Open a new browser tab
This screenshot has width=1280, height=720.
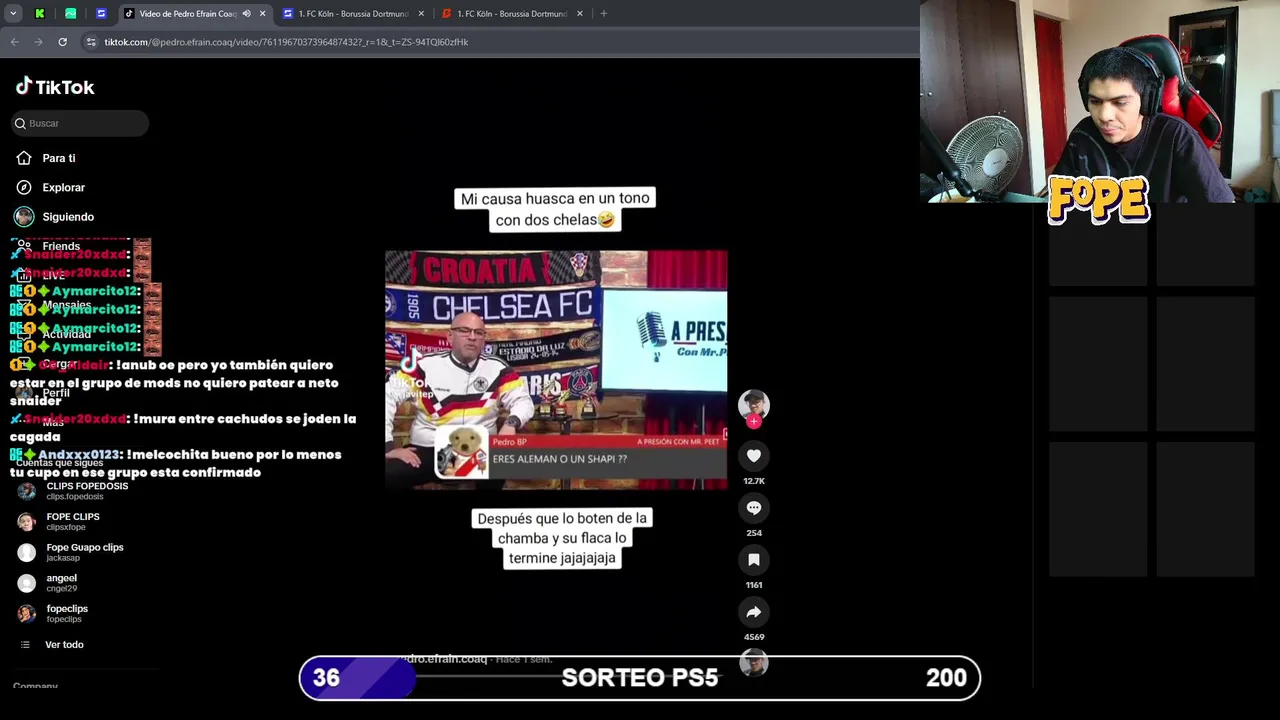pyautogui.click(x=603, y=14)
